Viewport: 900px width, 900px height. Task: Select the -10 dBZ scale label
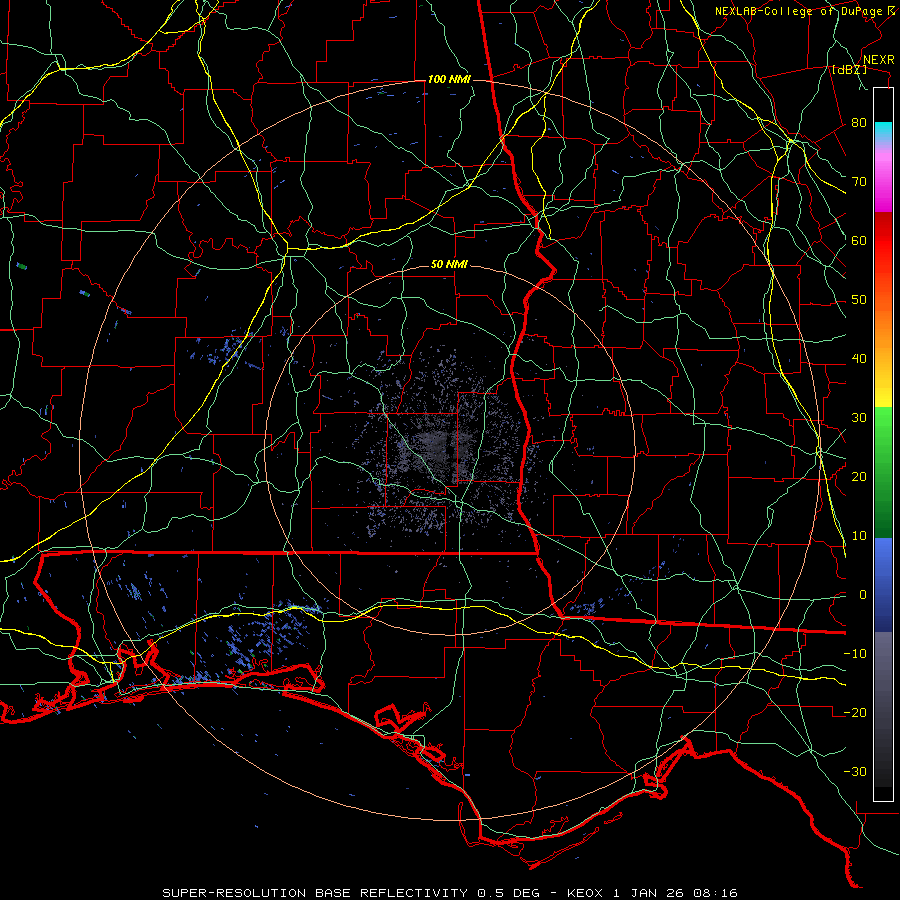point(855,654)
